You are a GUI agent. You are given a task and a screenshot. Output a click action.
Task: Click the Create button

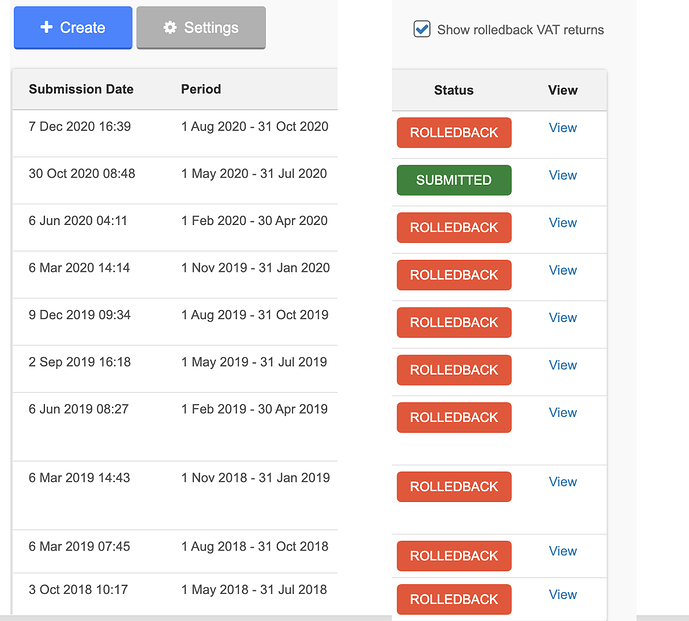pyautogui.click(x=73, y=28)
